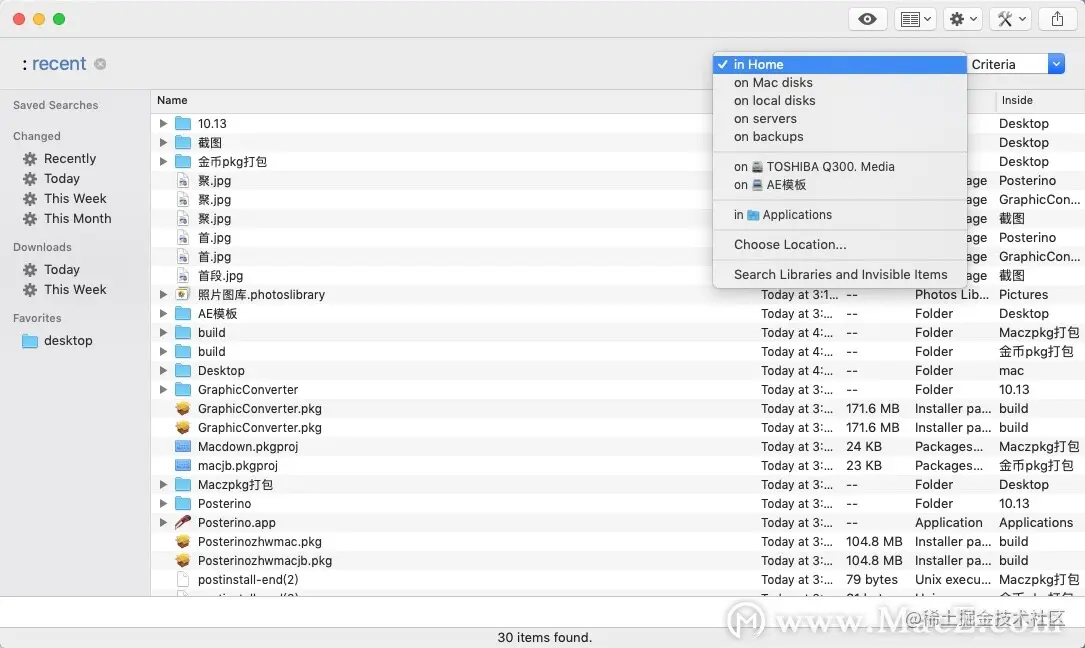
Task: Select 'in Applications' menu item
Action: pos(839,215)
